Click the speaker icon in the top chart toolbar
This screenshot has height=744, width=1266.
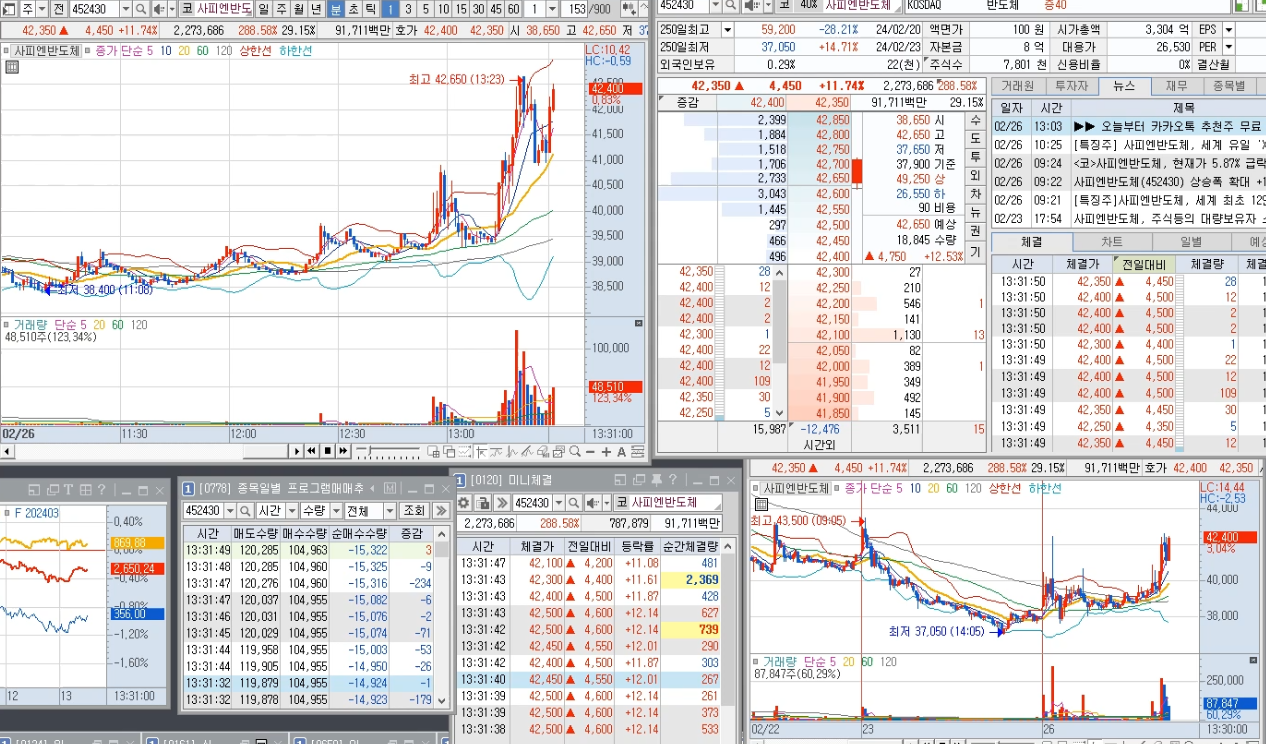(x=158, y=8)
